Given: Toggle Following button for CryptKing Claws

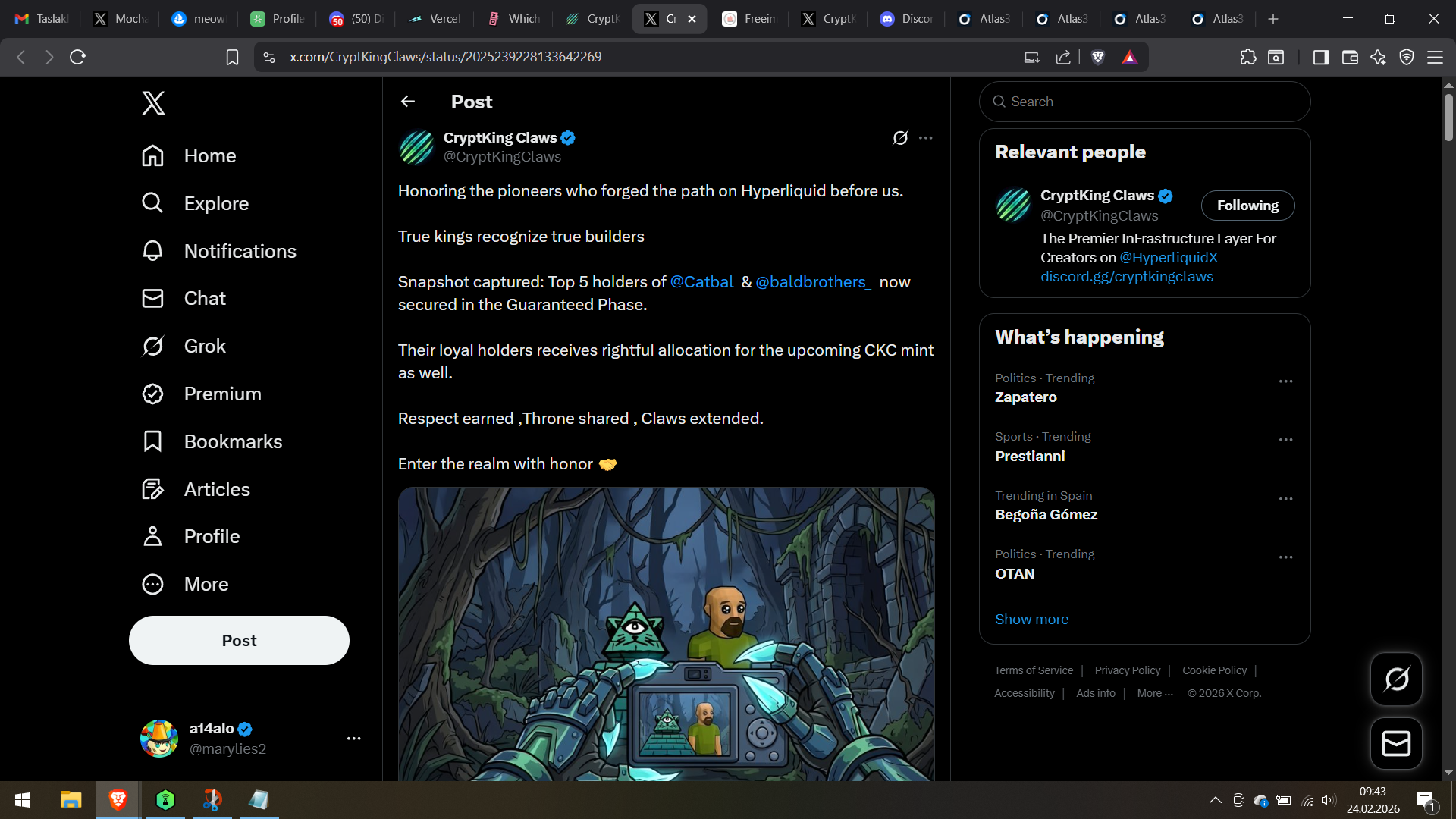Looking at the screenshot, I should point(1247,206).
